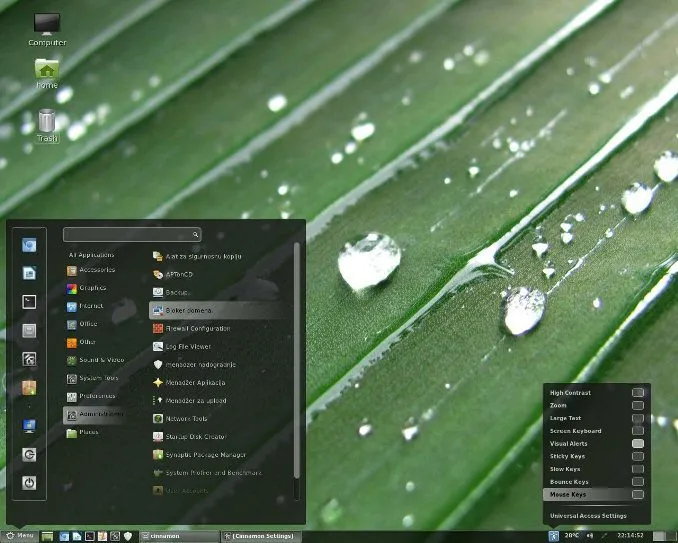Viewport: 678px width, 543px height.
Task: Open Log File Viewer
Action: (190, 346)
